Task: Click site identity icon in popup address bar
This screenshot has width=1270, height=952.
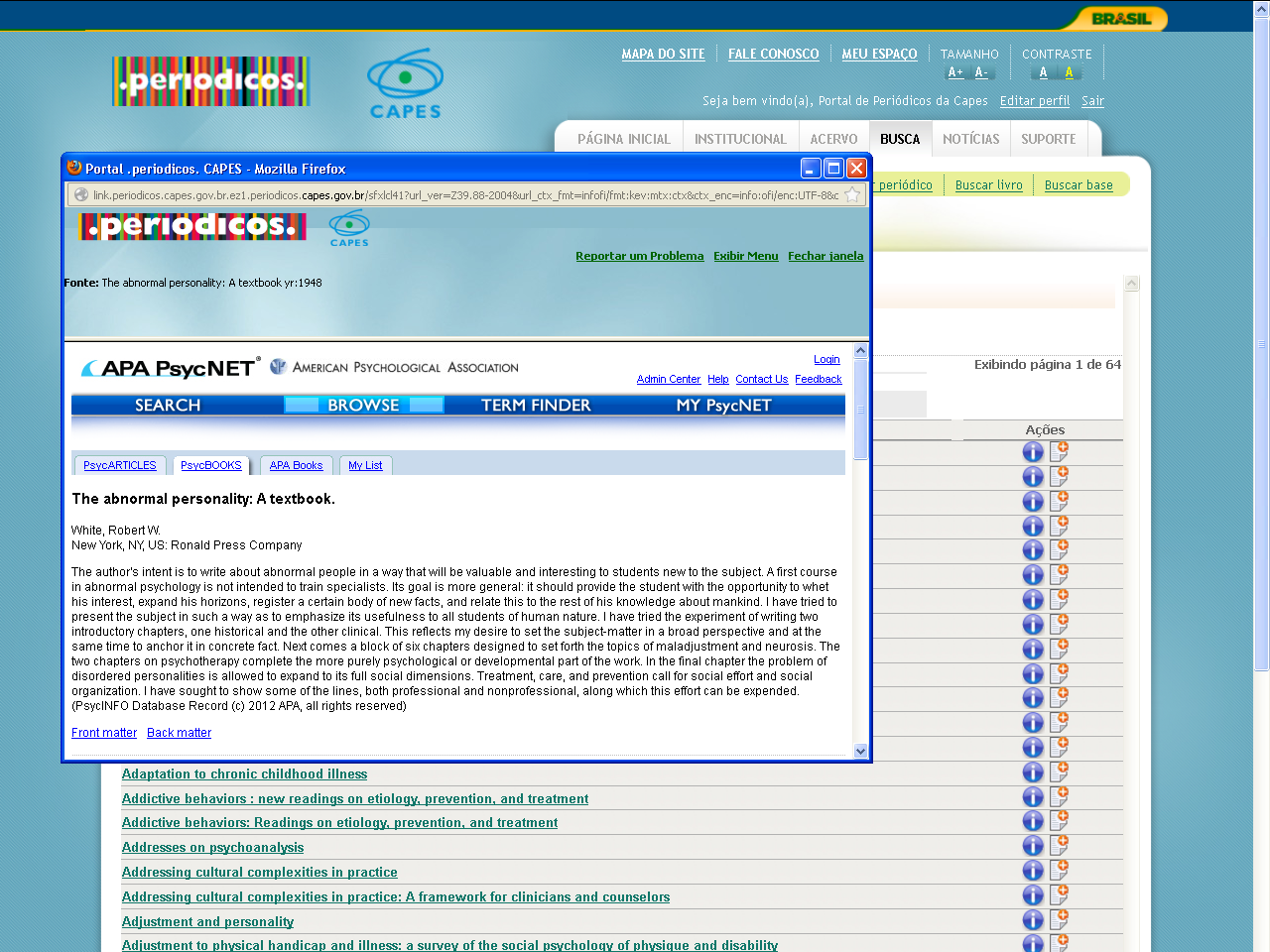Action: pos(81,195)
